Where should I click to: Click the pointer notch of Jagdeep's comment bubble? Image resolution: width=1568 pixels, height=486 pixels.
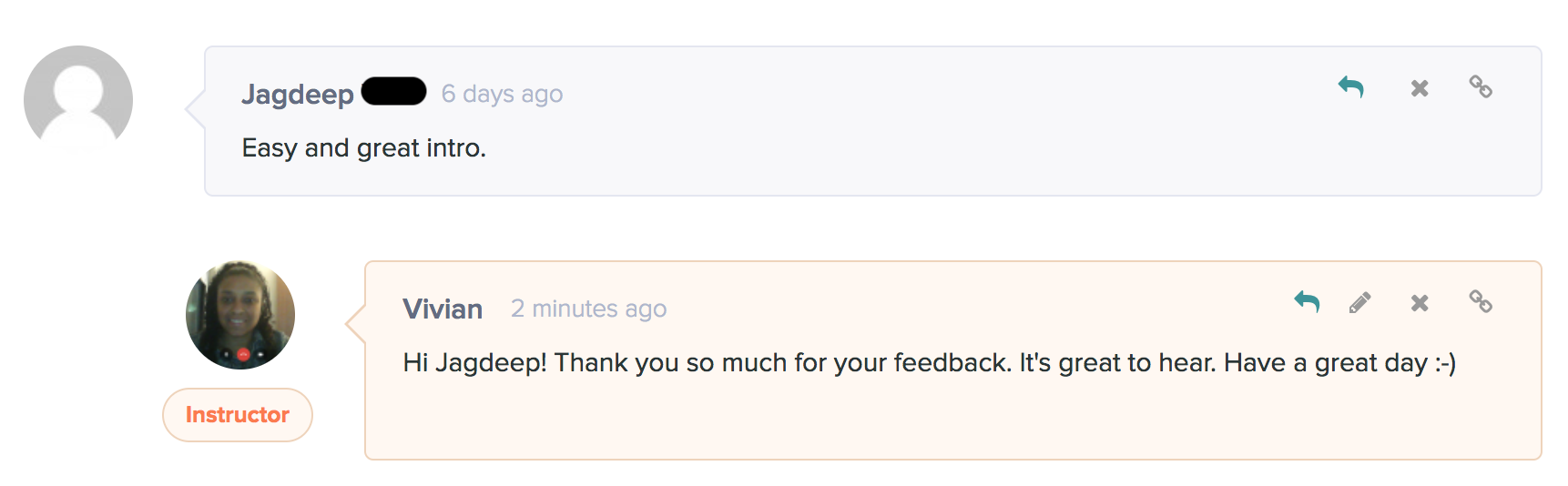[195, 109]
